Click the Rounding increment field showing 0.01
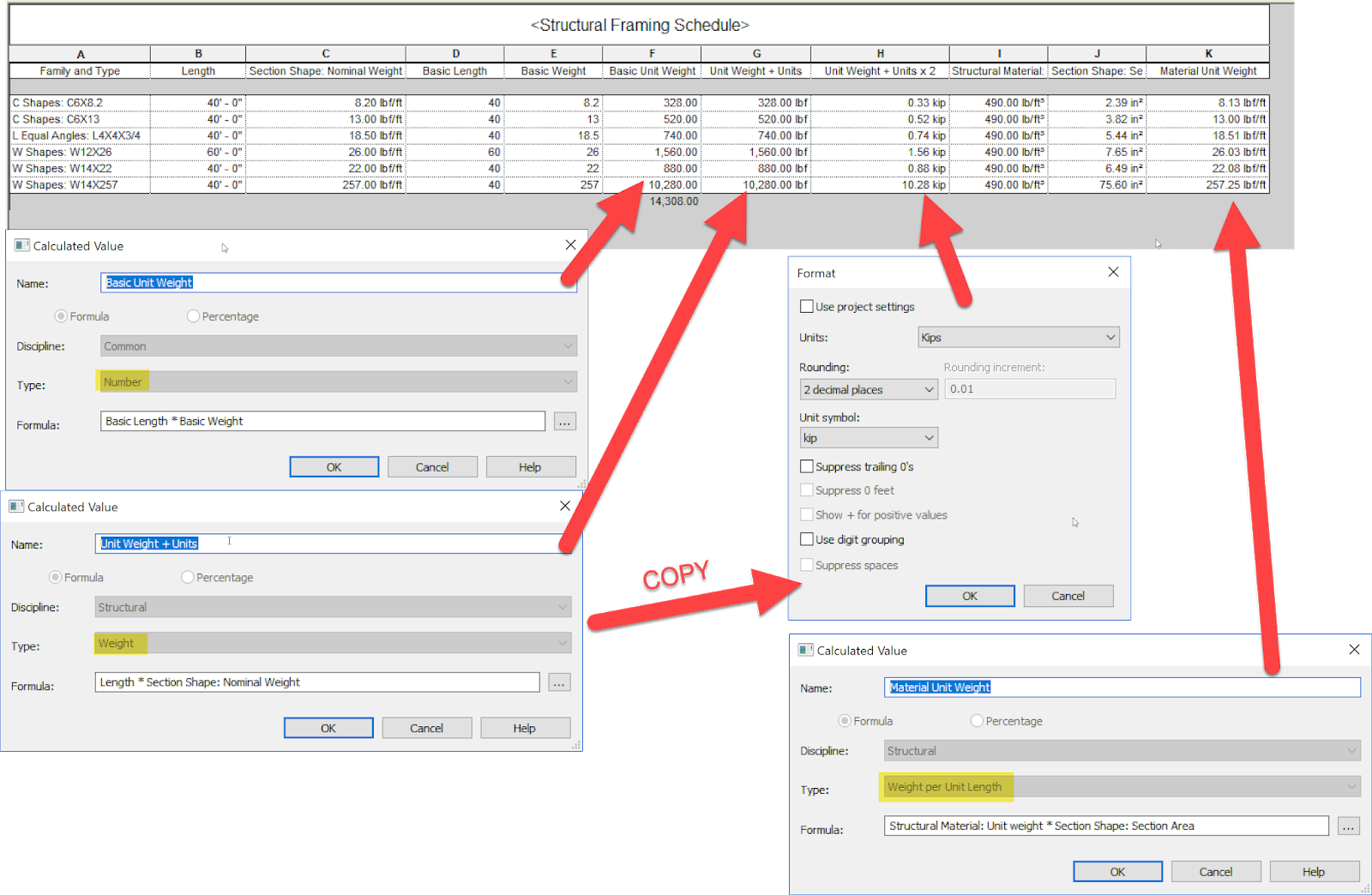 click(x=1029, y=388)
